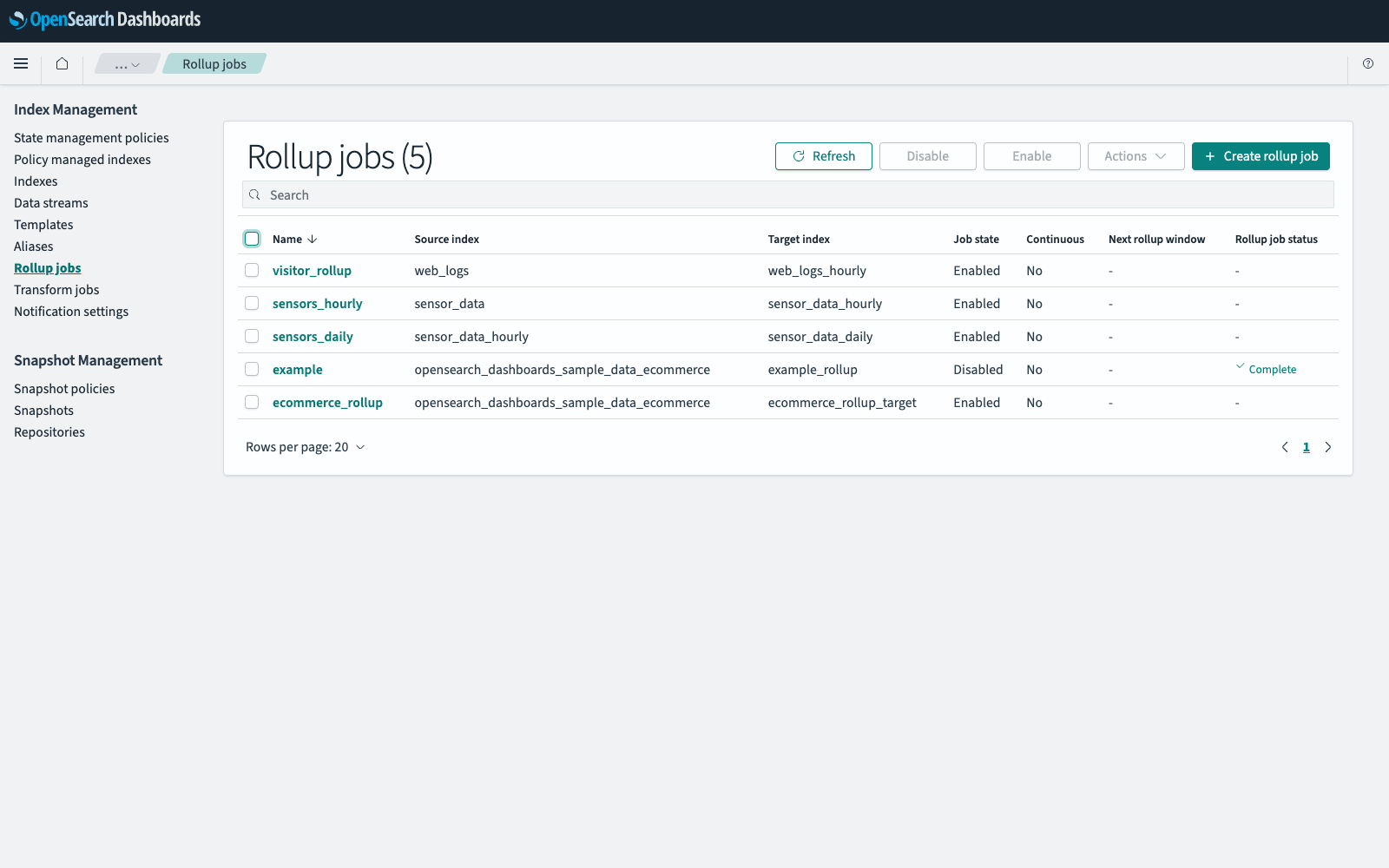Open Snapshots page
The height and width of the screenshot is (868, 1389).
pos(43,411)
